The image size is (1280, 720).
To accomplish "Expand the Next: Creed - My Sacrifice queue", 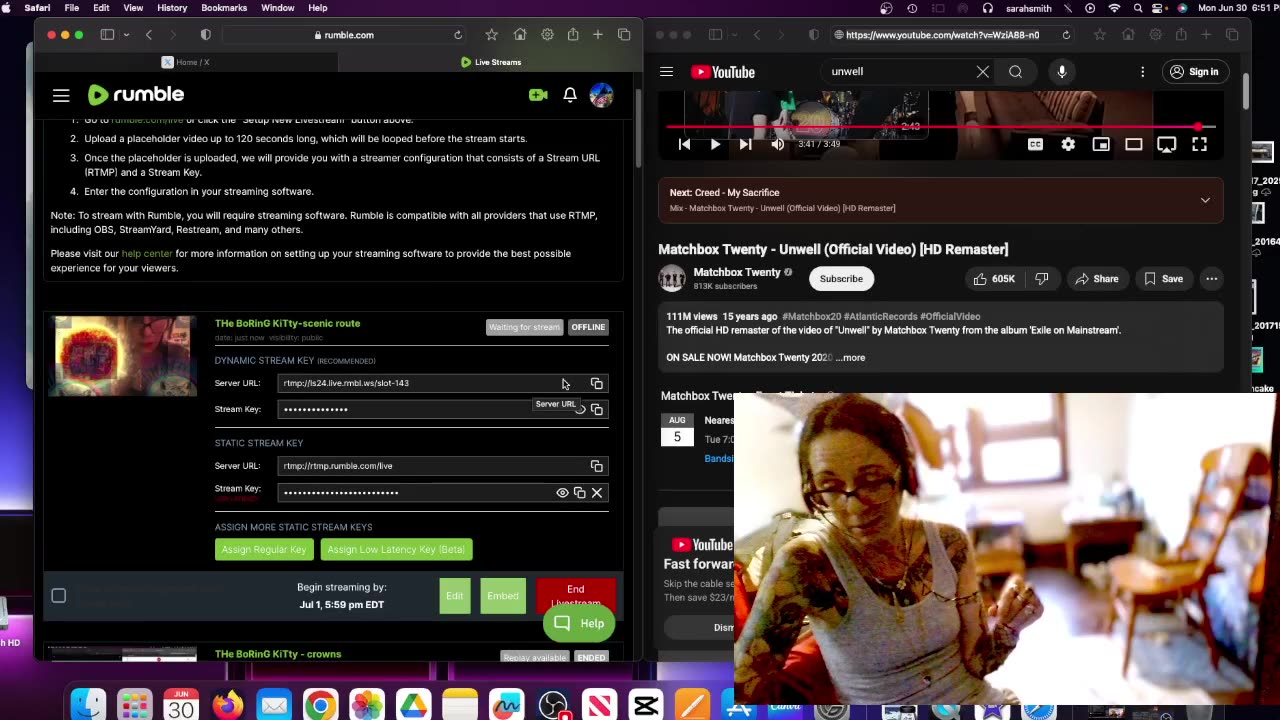I will click(x=1205, y=200).
